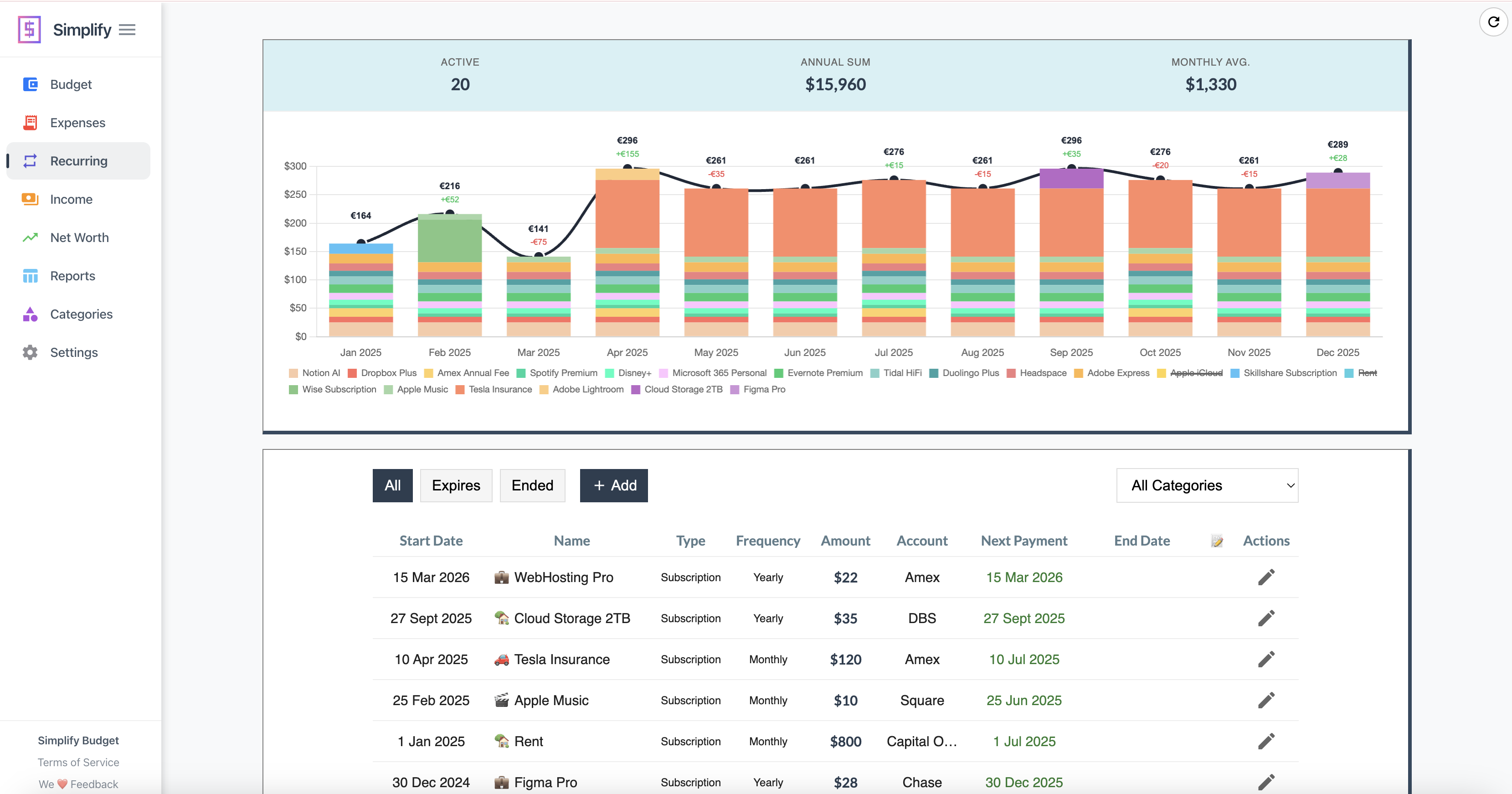The image size is (1512, 794).
Task: Click the Sep 2025 purple bar segment
Action: coord(1071,179)
